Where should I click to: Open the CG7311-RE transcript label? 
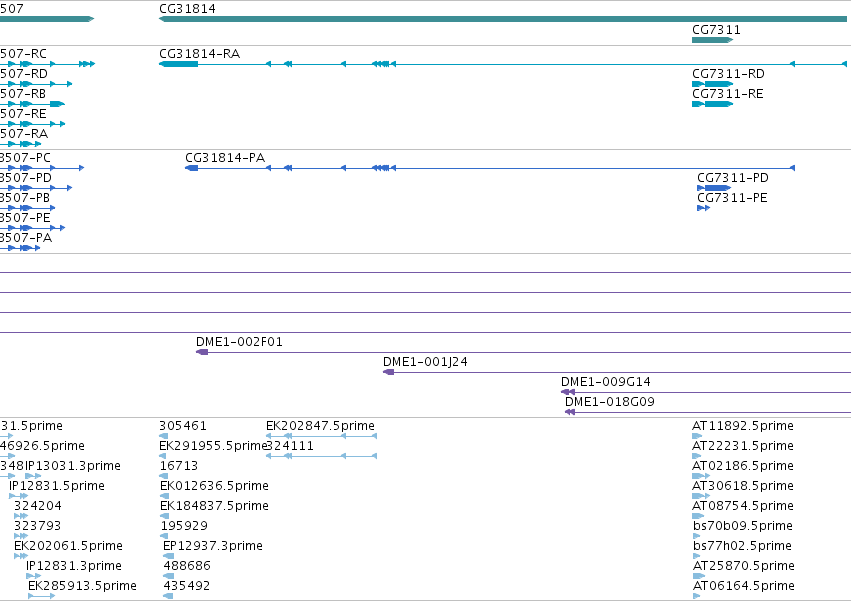[x=727, y=94]
